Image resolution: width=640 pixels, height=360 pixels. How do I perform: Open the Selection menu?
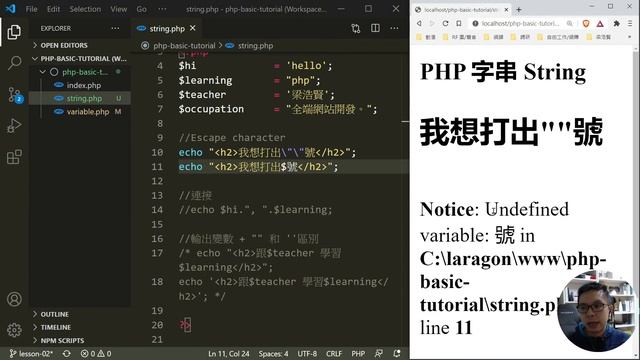point(85,9)
